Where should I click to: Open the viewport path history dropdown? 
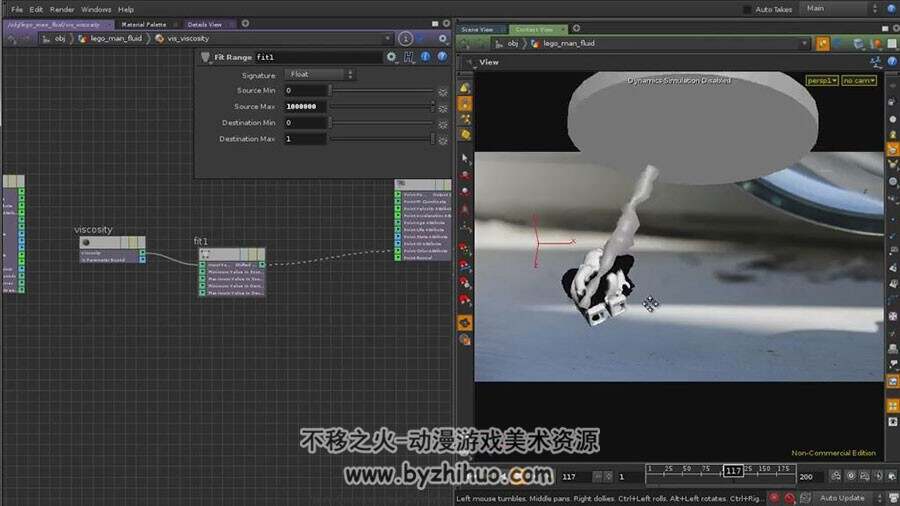coord(804,44)
